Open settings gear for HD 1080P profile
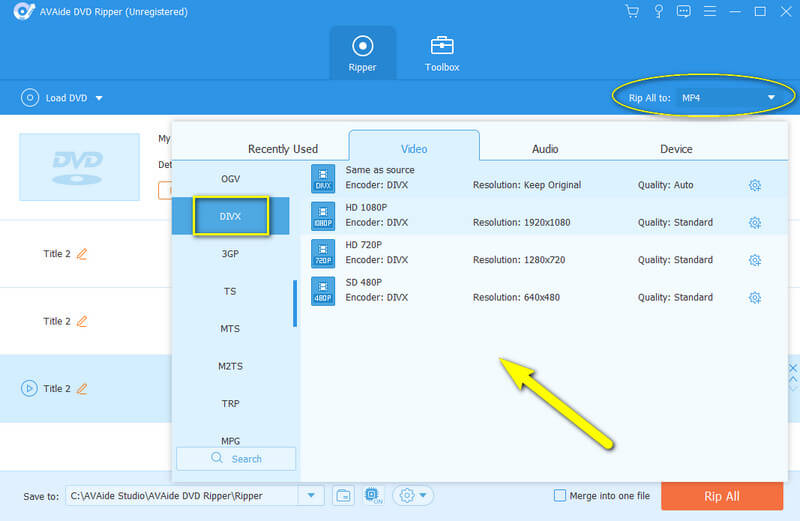The height and width of the screenshot is (521, 800). [755, 222]
